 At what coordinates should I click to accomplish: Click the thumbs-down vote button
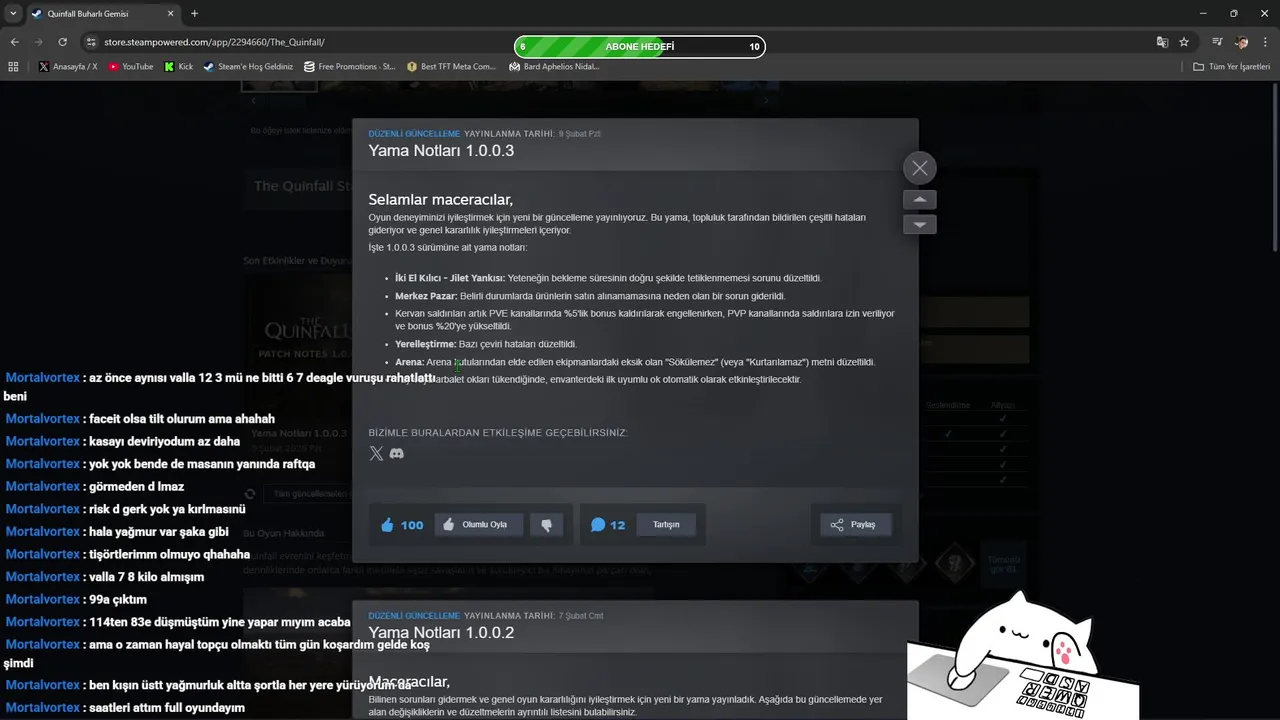tap(546, 525)
